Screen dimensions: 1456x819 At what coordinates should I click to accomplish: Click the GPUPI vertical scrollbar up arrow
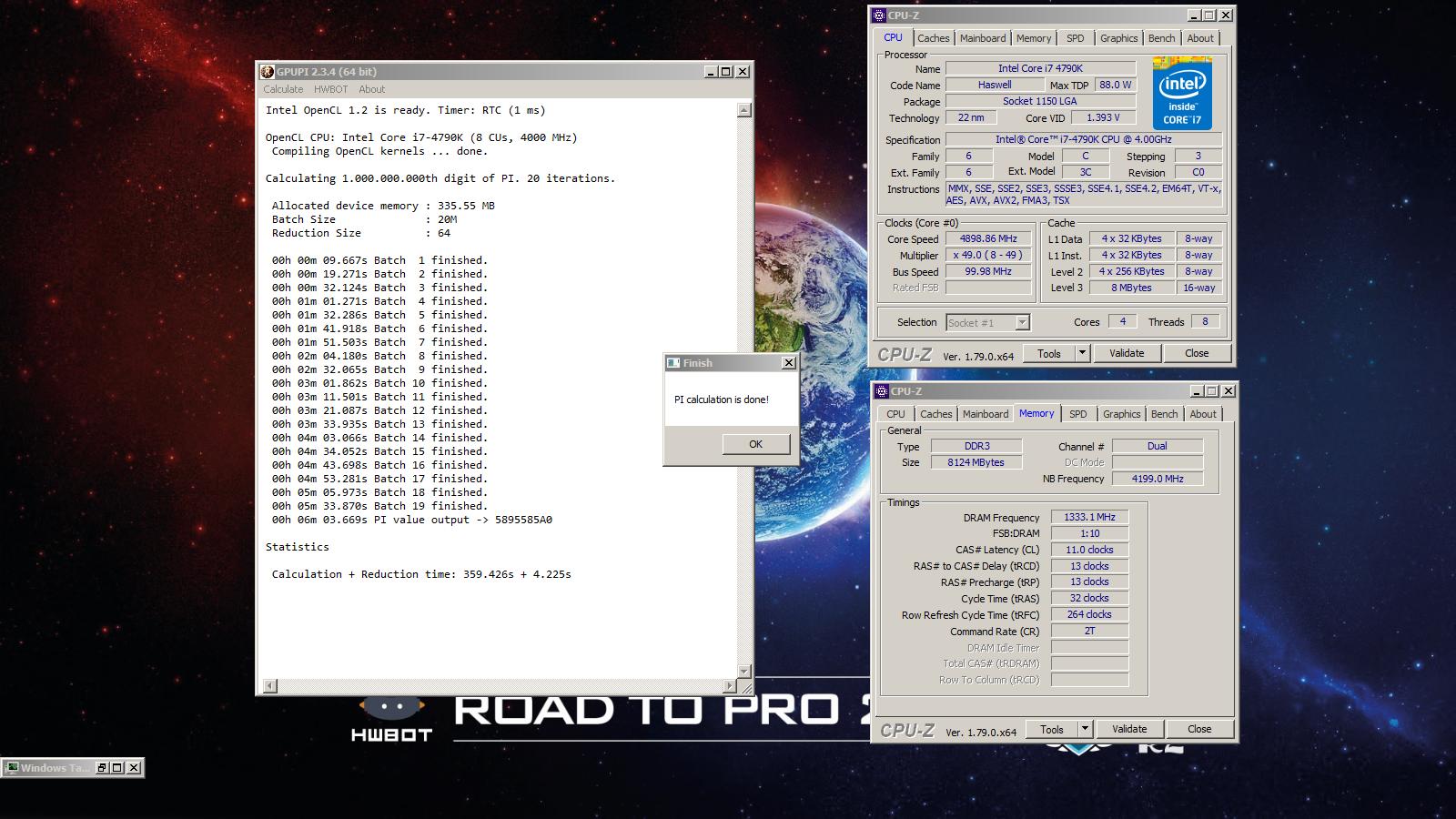(x=744, y=110)
